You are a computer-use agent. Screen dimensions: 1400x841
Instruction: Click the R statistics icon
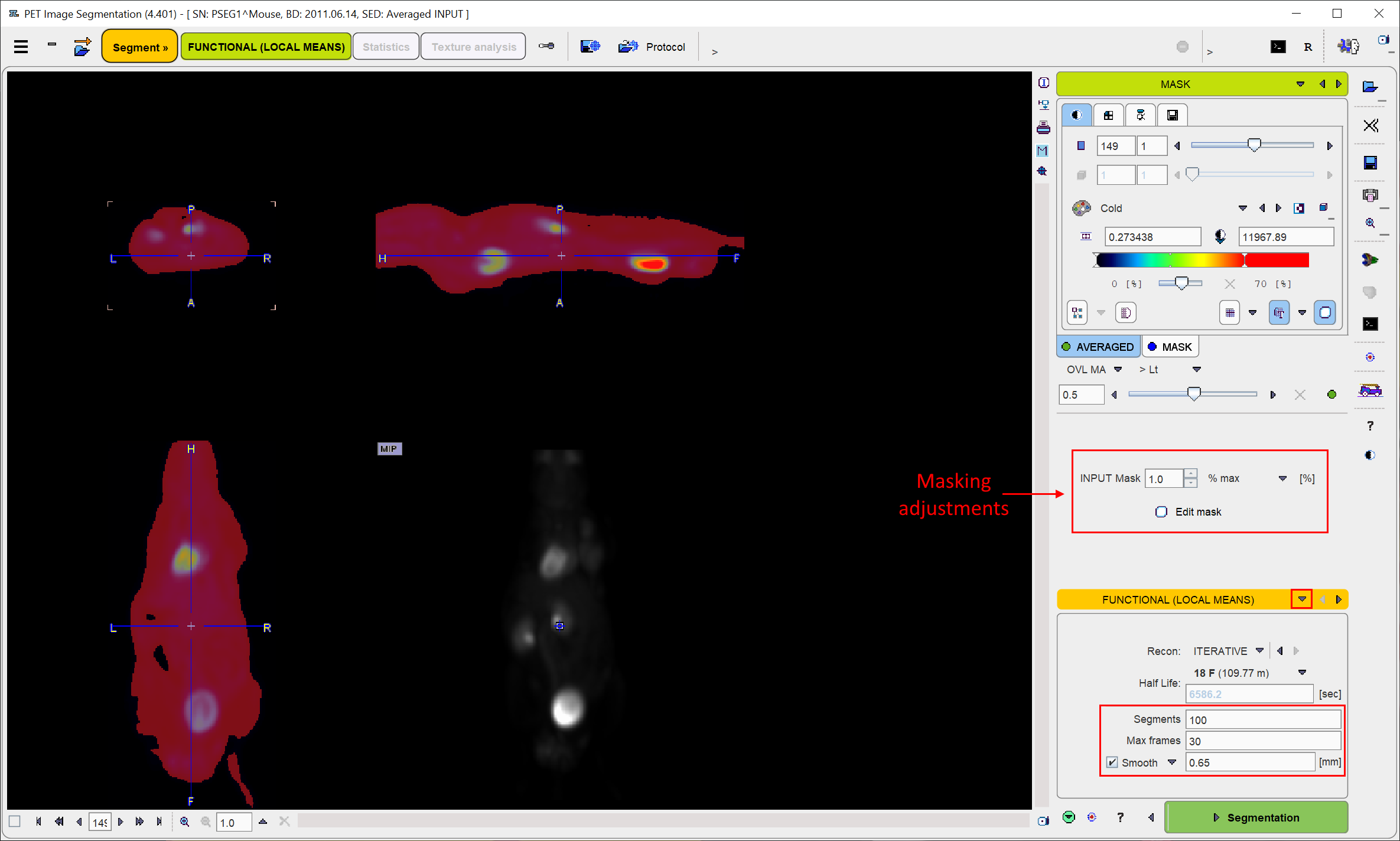click(x=1308, y=47)
